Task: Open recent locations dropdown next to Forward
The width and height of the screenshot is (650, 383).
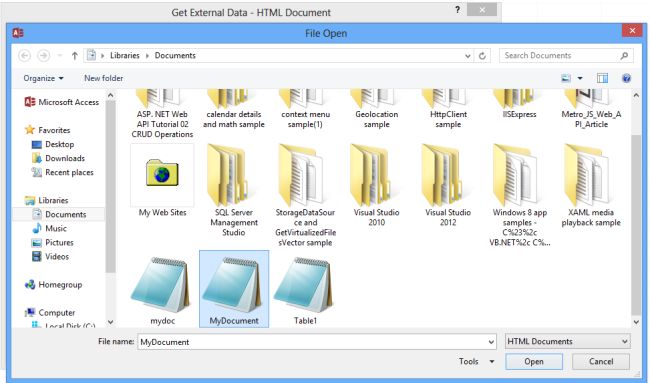Action: [60, 56]
